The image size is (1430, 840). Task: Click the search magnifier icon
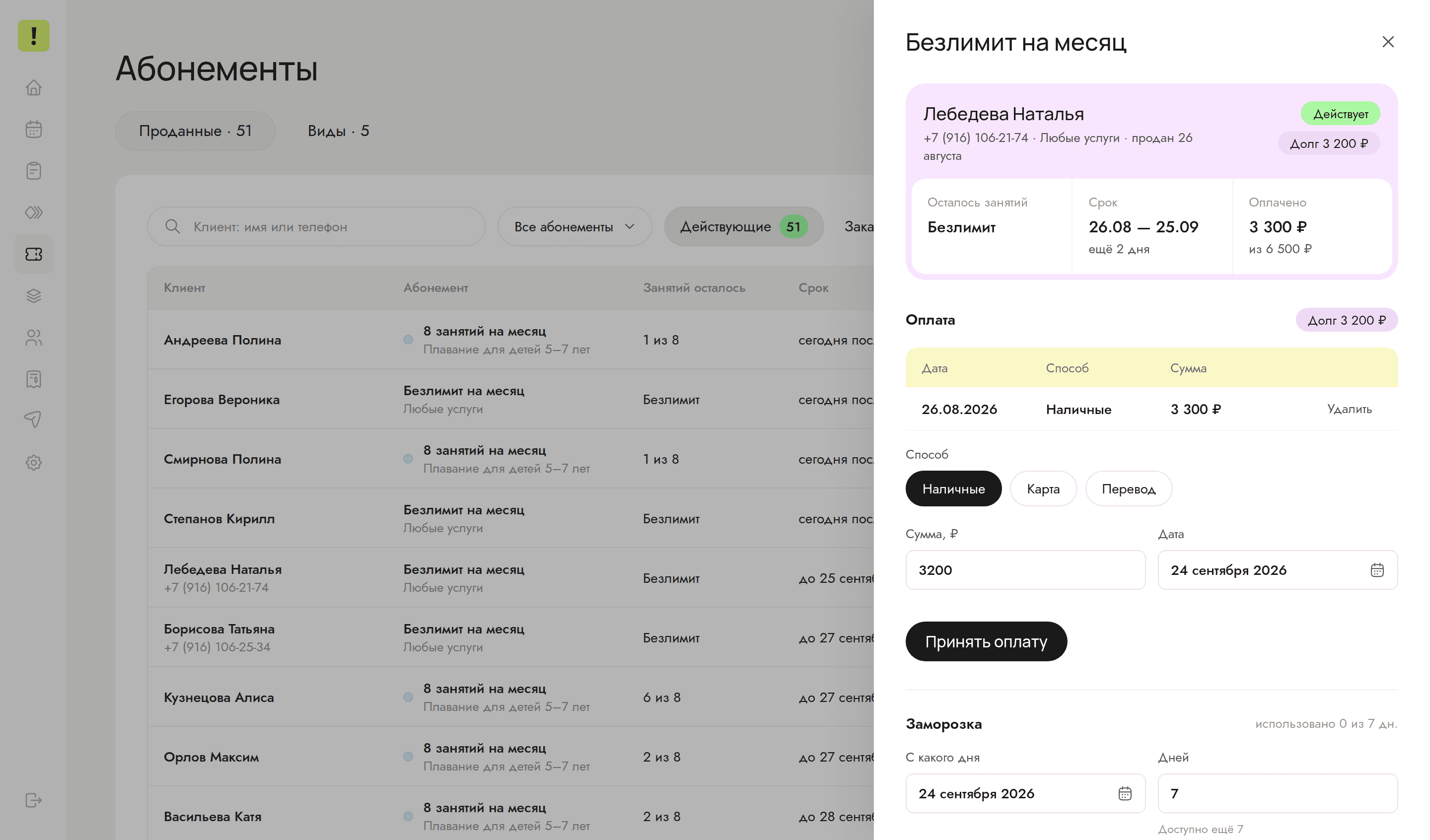[172, 226]
